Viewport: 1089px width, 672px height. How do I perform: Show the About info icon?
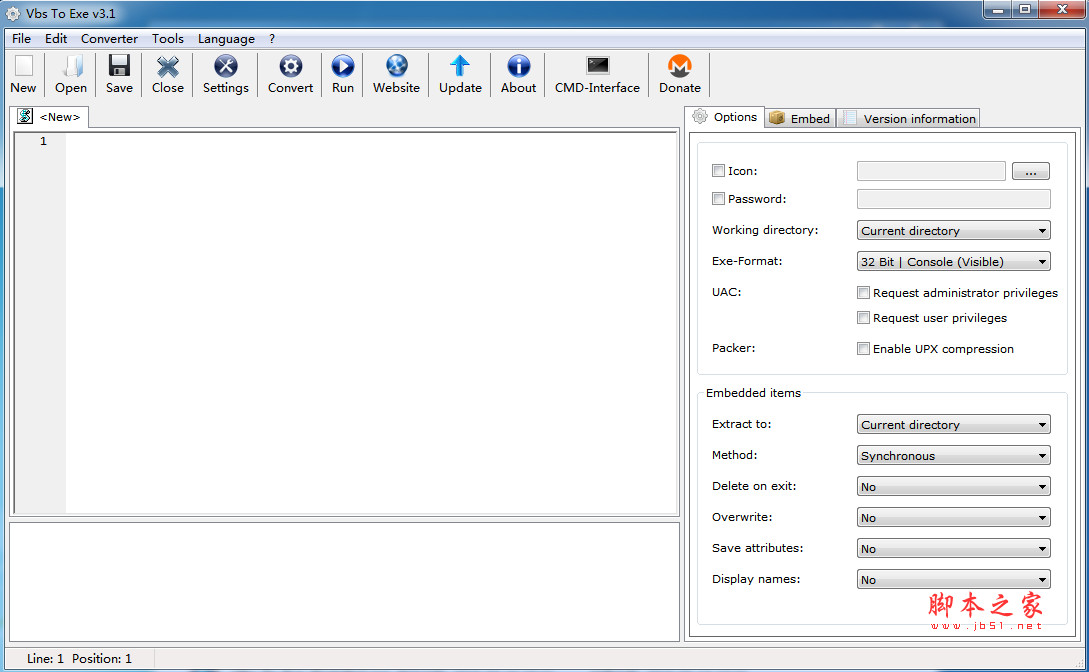point(518,67)
